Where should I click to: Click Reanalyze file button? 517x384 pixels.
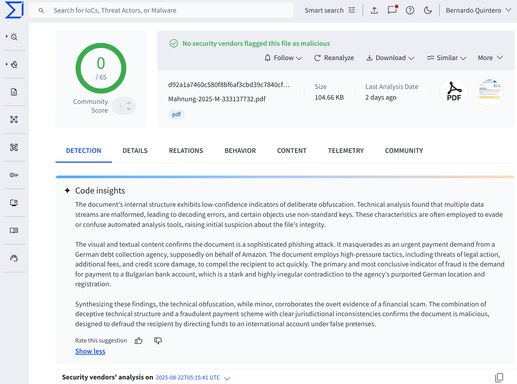point(334,58)
